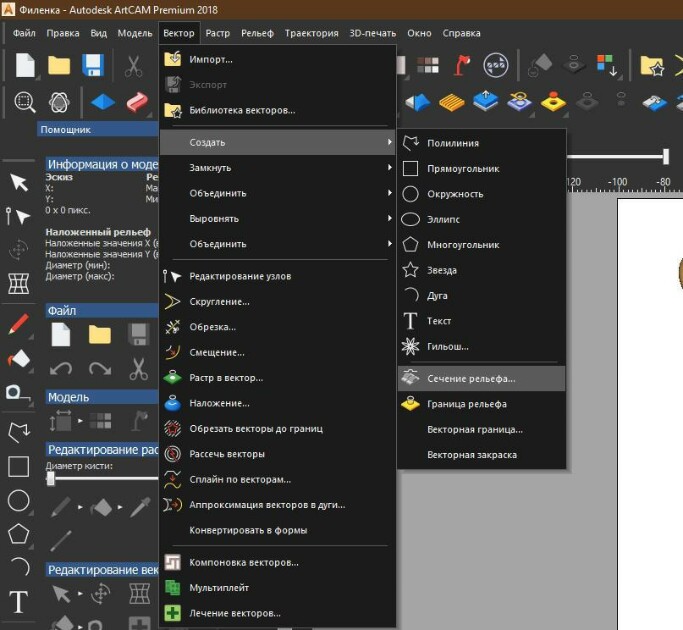The width and height of the screenshot is (683, 630).
Task: Choose Импорт... in the Вектор menu
Action: [277, 59]
